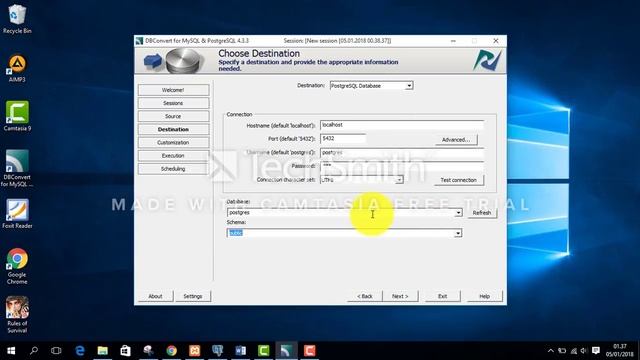
Task: Expand the Schema dropdown list
Action: (458, 233)
